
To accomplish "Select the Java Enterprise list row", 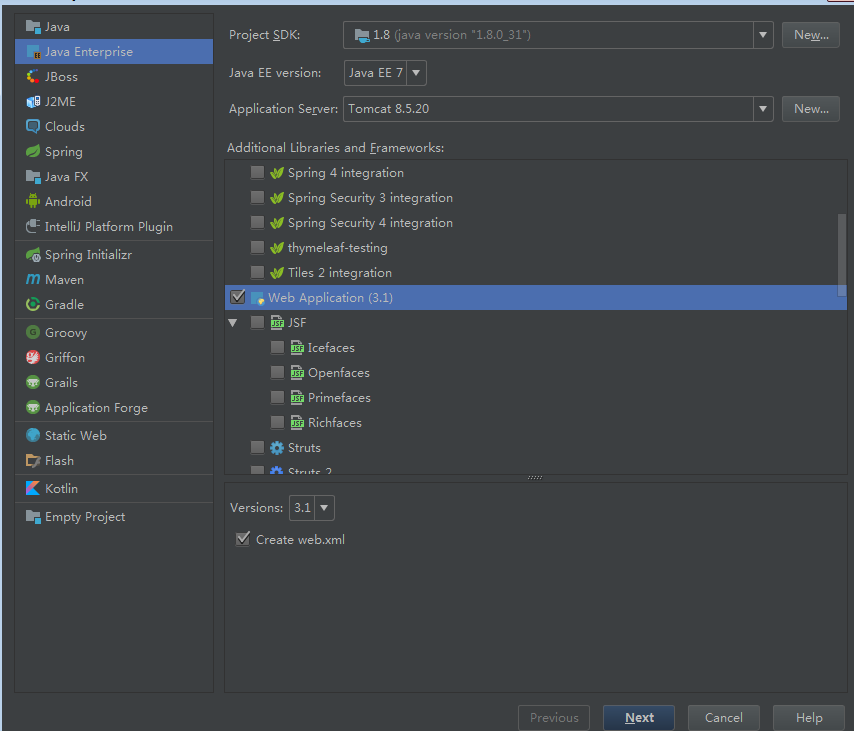I will click(x=114, y=52).
